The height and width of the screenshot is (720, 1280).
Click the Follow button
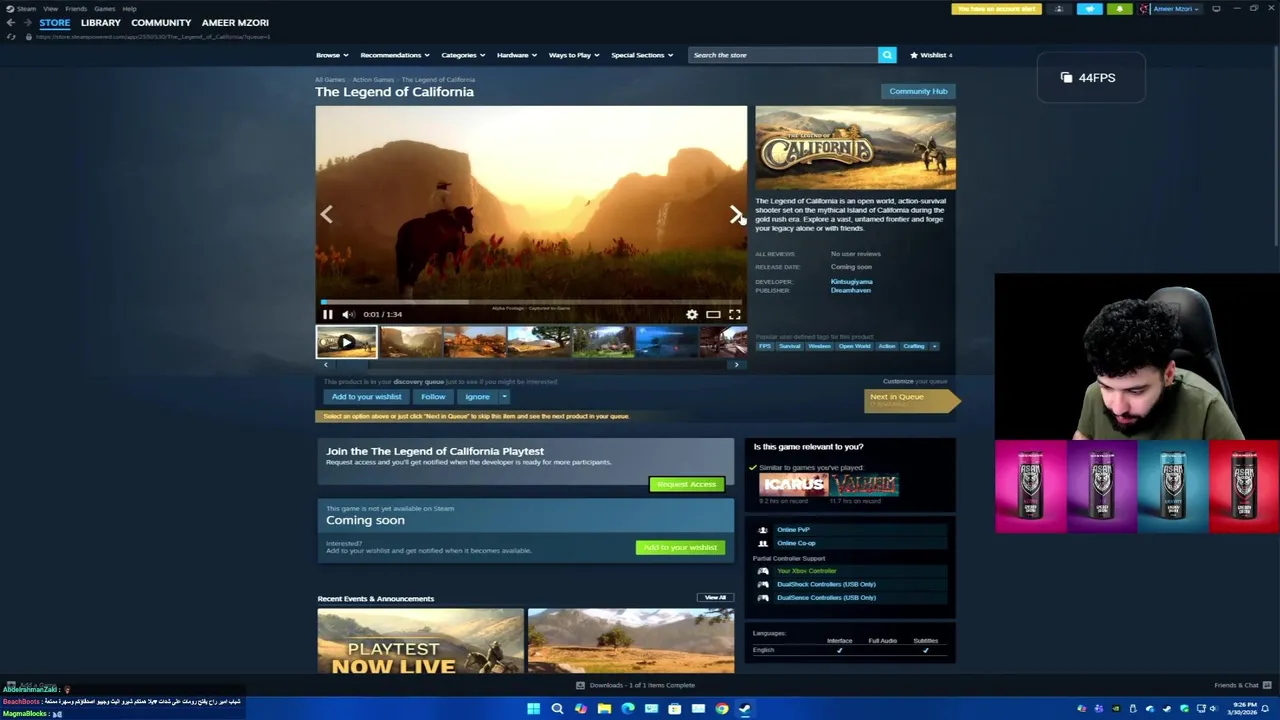[433, 397]
